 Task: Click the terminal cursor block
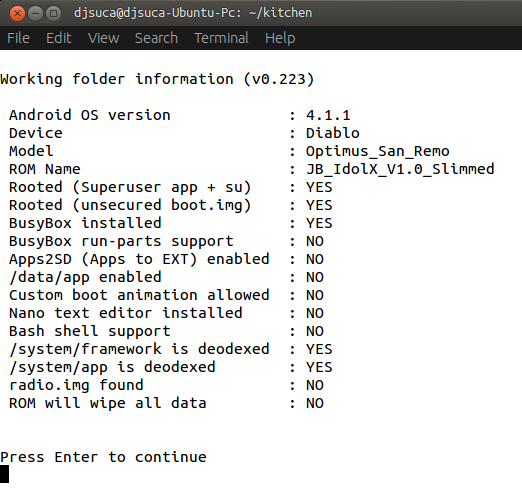click(x=4, y=474)
